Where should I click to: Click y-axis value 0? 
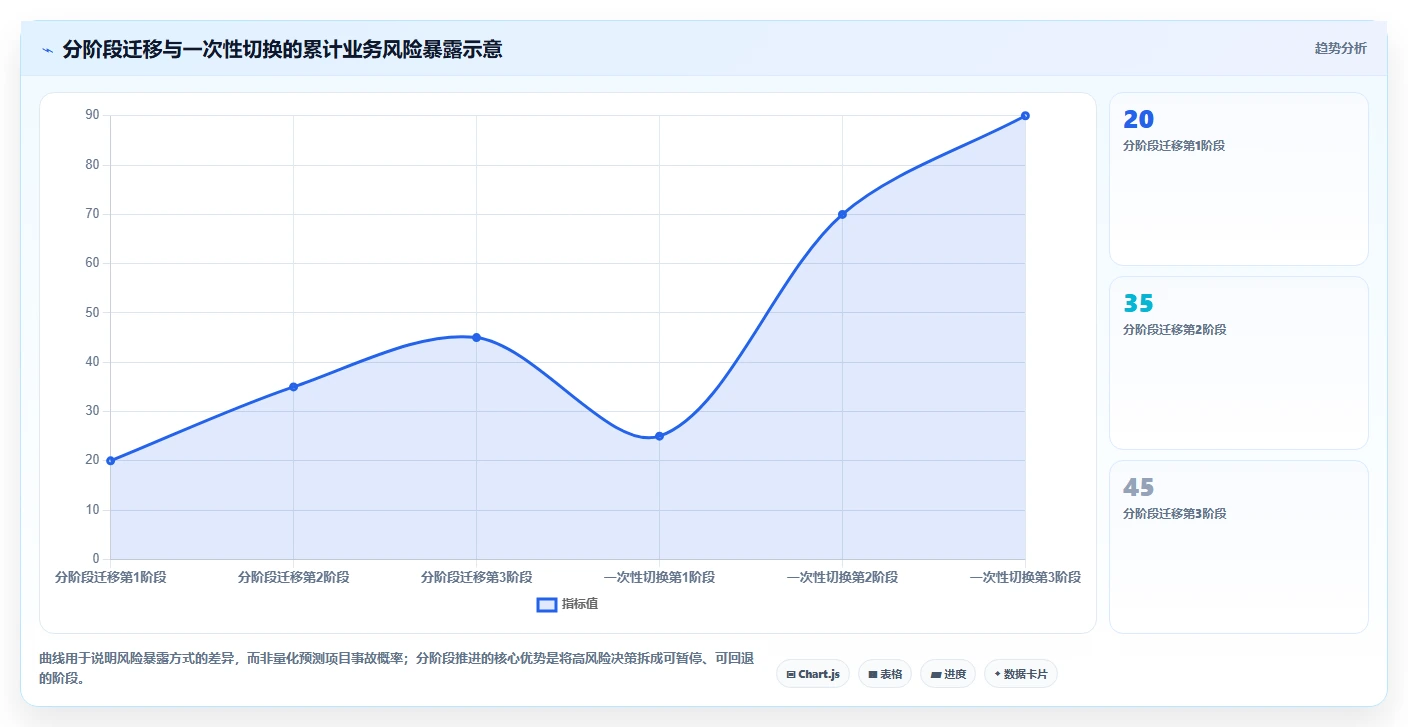click(96, 559)
